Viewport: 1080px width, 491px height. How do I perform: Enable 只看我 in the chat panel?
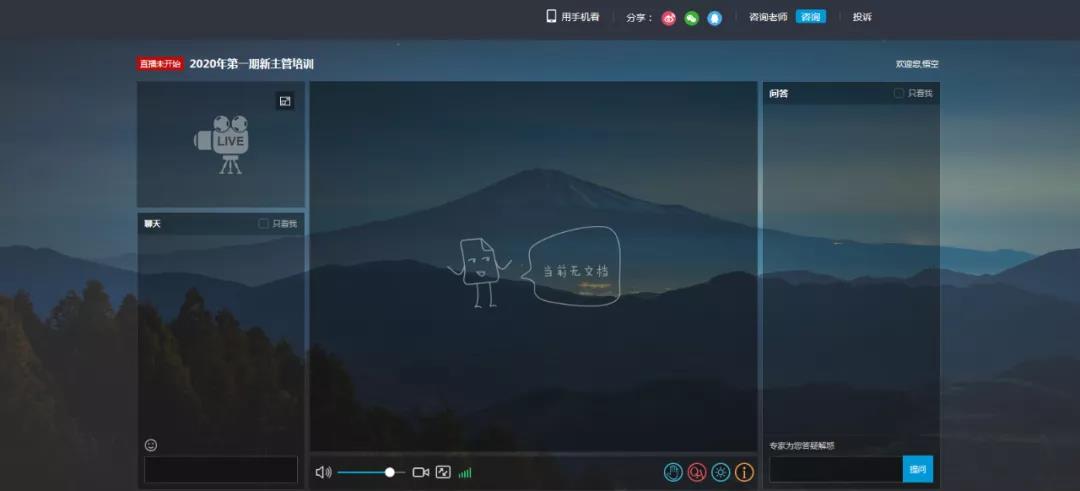[264, 224]
